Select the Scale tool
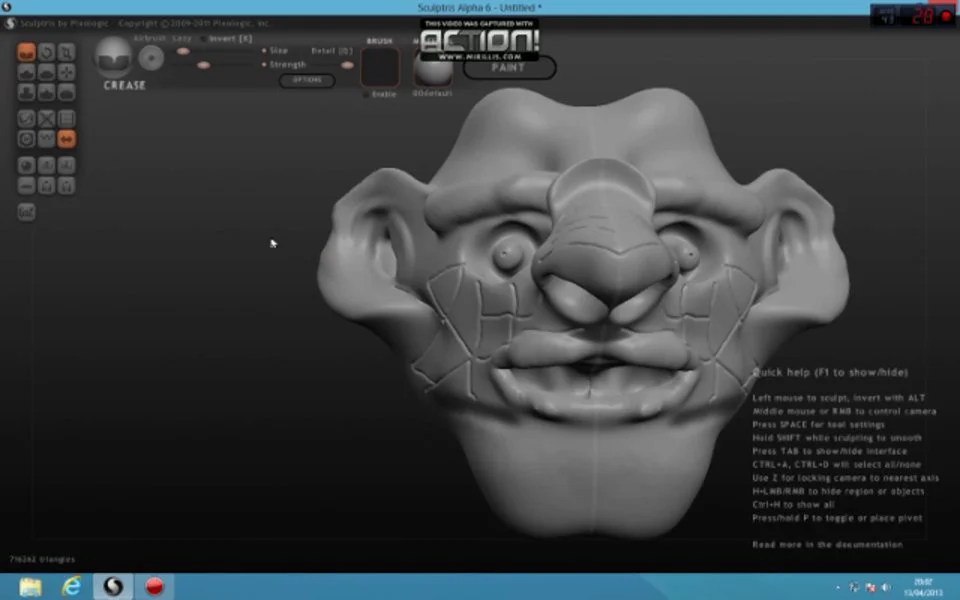Screen dimensions: 960x600 click(67, 52)
